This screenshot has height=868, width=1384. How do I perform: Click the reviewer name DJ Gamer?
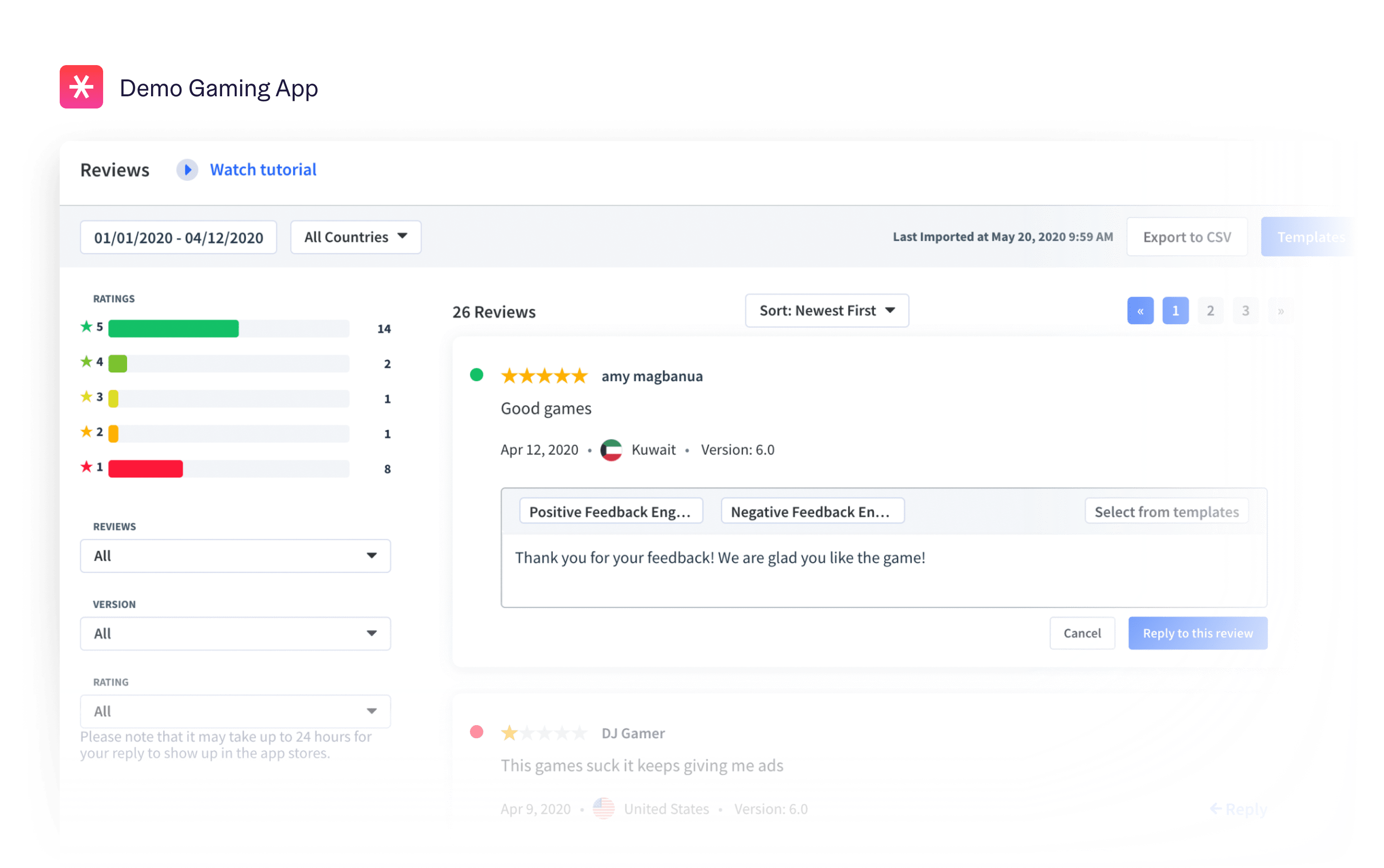point(633,733)
